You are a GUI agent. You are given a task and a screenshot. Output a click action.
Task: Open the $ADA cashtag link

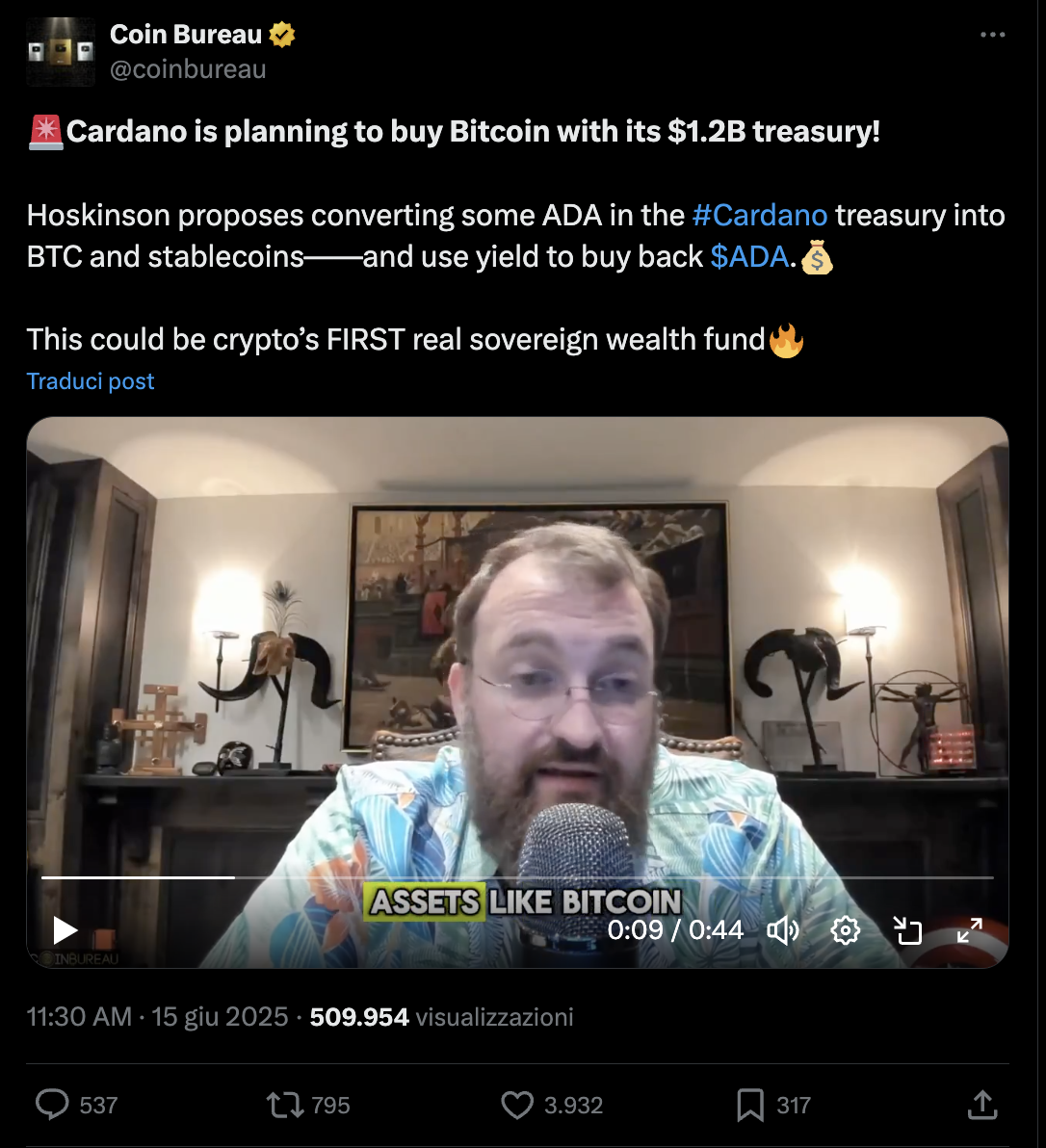[749, 257]
